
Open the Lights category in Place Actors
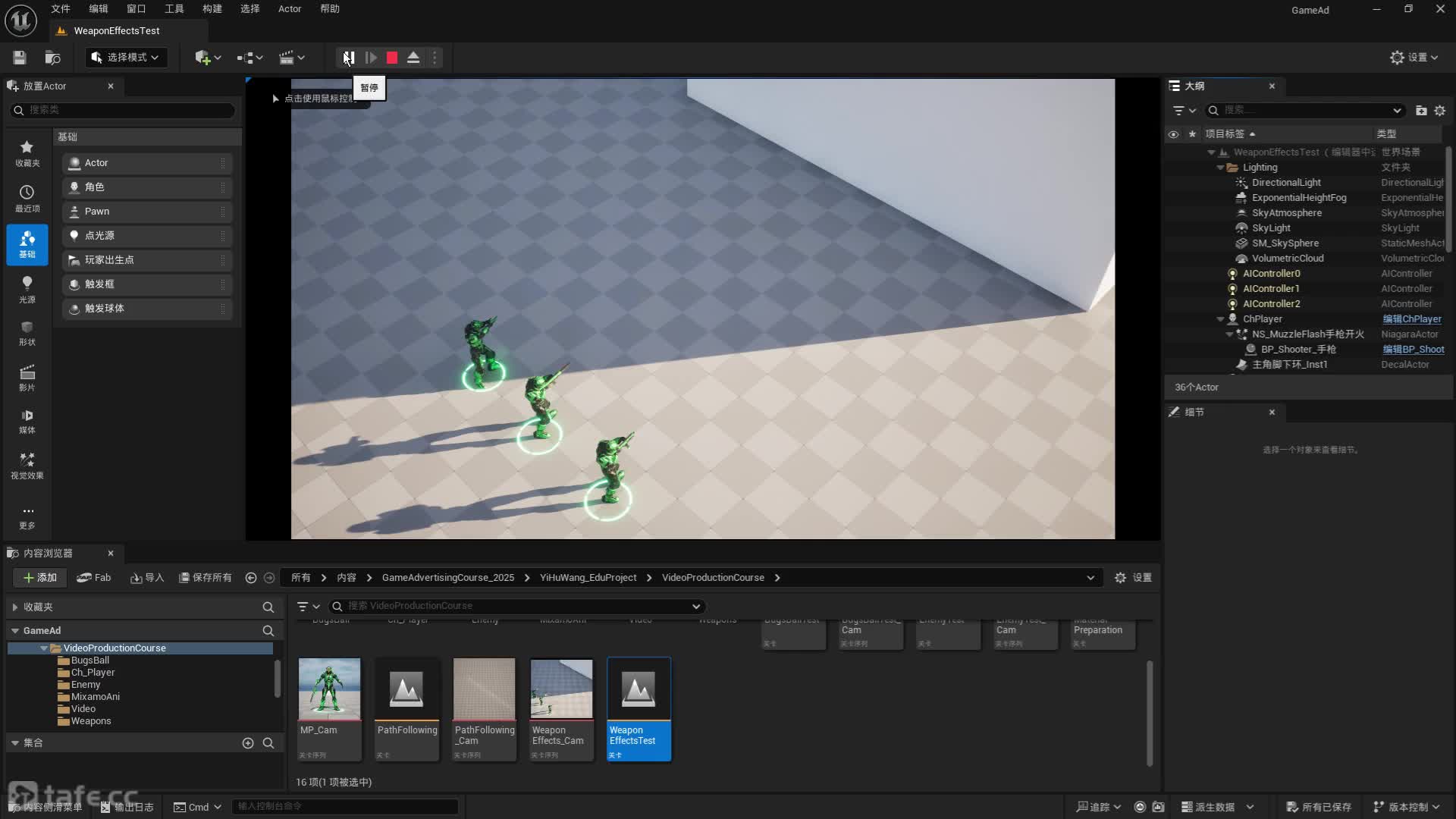[x=27, y=288]
